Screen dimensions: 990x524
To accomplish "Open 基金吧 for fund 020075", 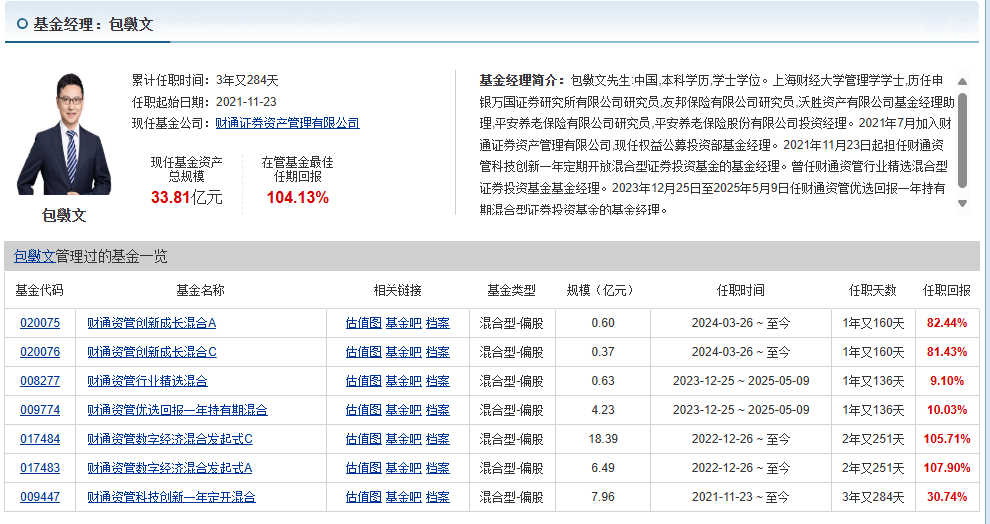I will pos(403,323).
